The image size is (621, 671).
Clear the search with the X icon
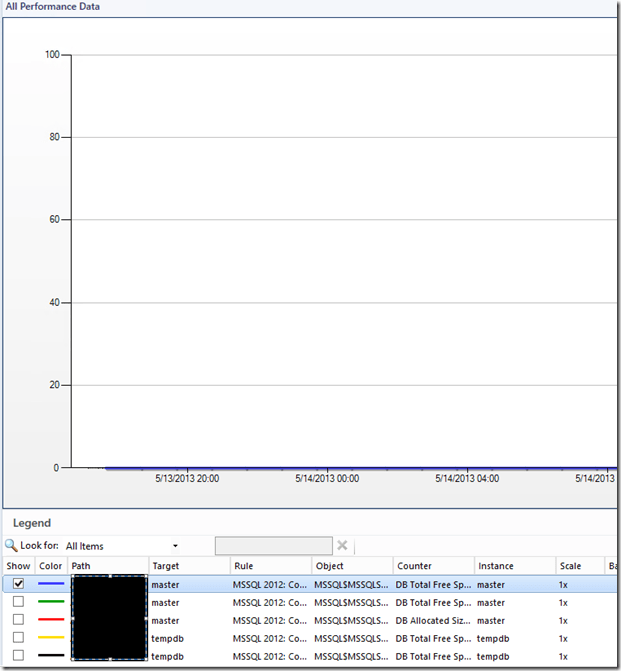click(342, 546)
